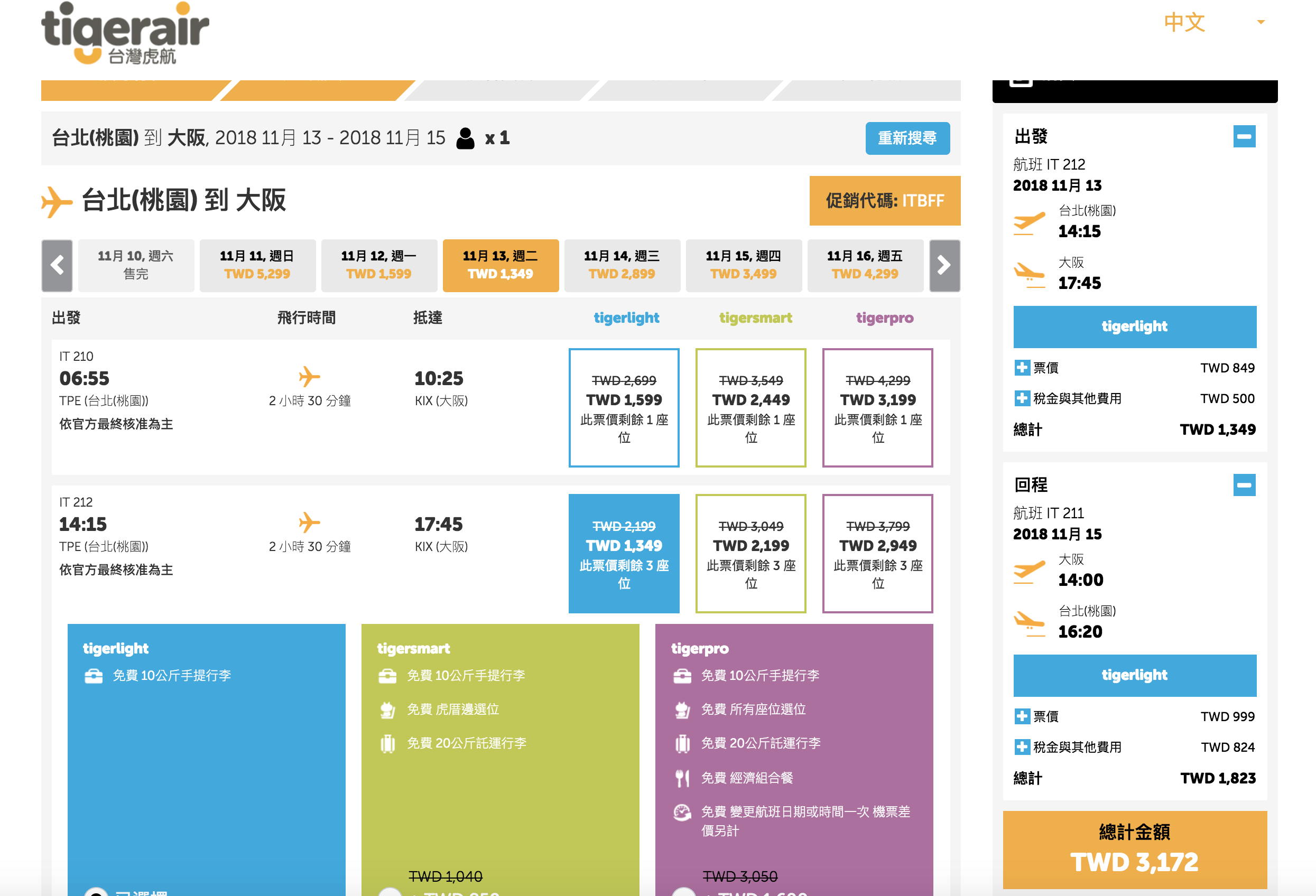Choose IT 210 tigerlight fare TWD 1,599
Image resolution: width=1316 pixels, height=896 pixels.
[624, 407]
